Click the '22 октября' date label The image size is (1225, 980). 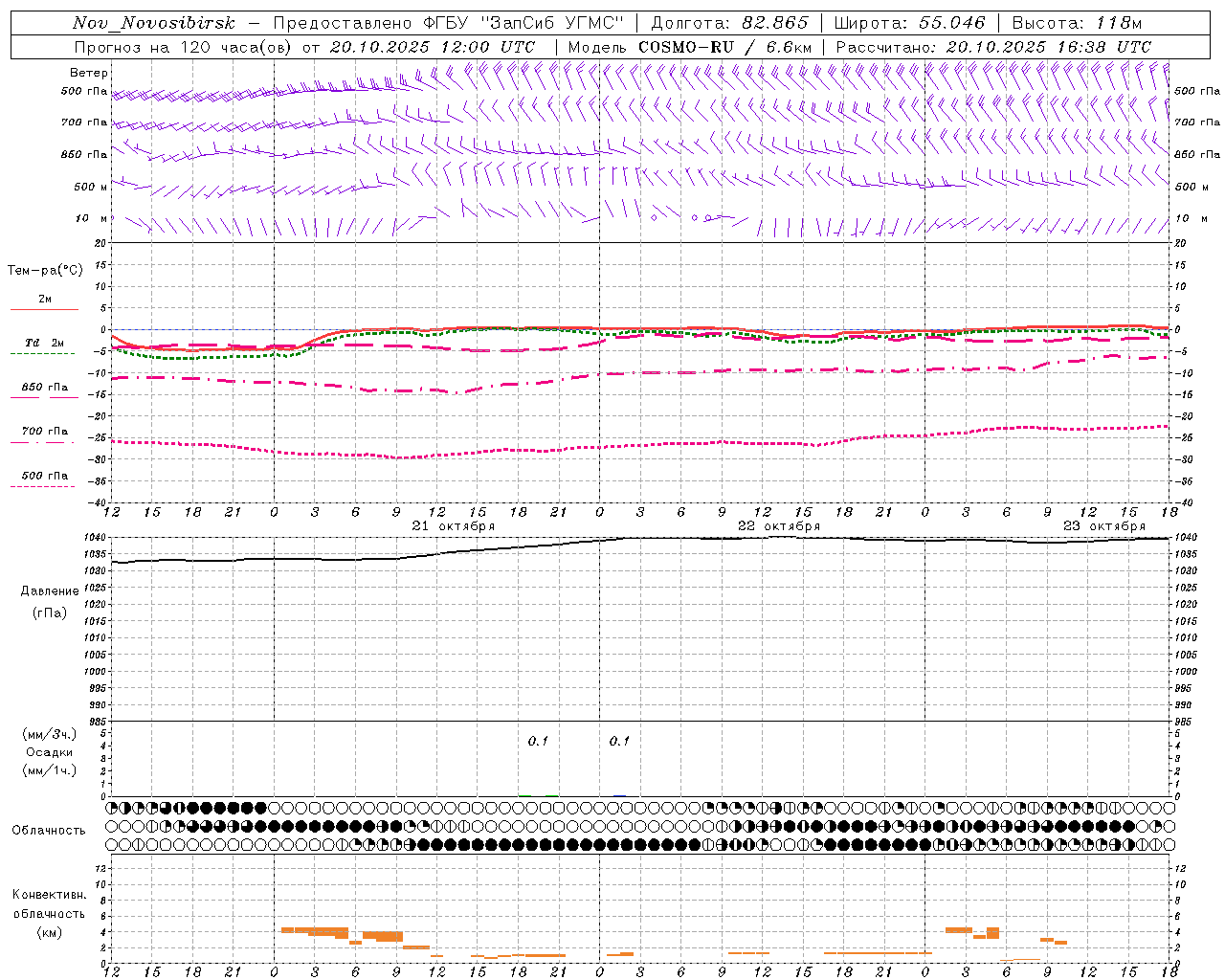point(779,526)
